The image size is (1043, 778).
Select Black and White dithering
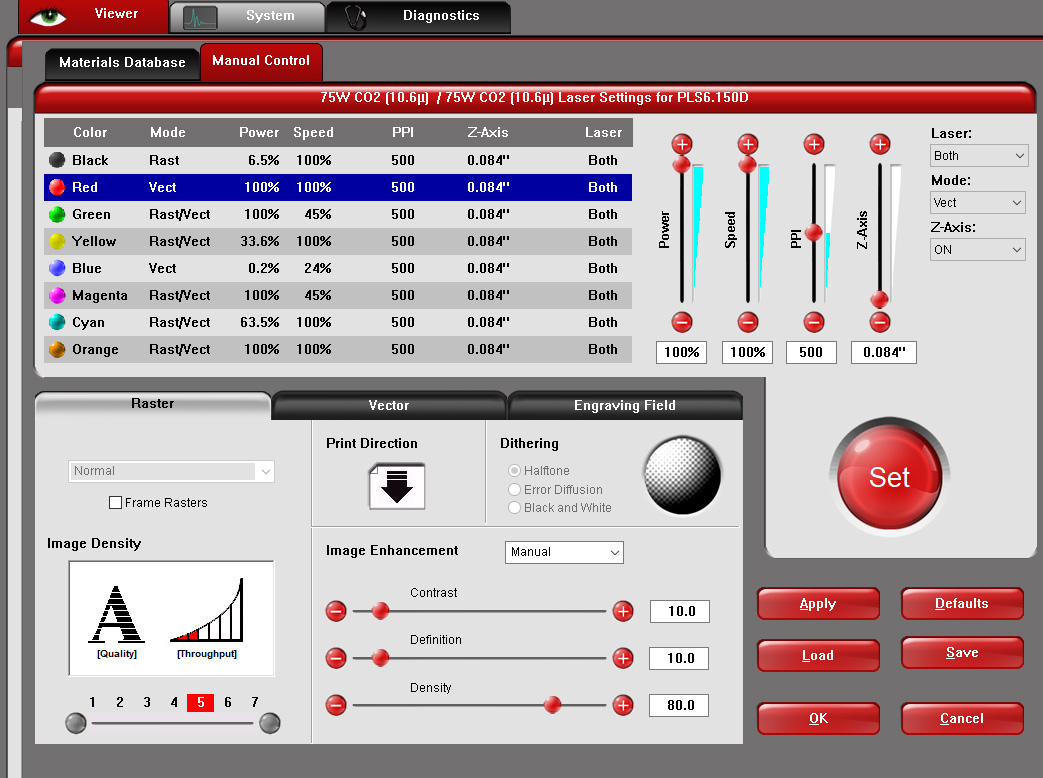point(514,507)
